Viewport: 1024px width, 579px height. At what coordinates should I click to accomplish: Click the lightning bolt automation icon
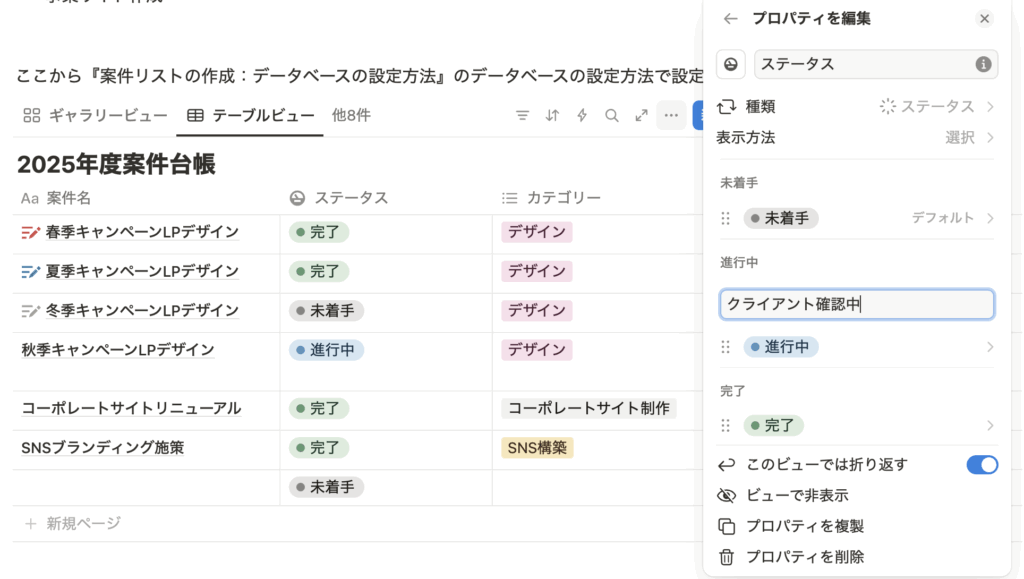pyautogui.click(x=582, y=116)
